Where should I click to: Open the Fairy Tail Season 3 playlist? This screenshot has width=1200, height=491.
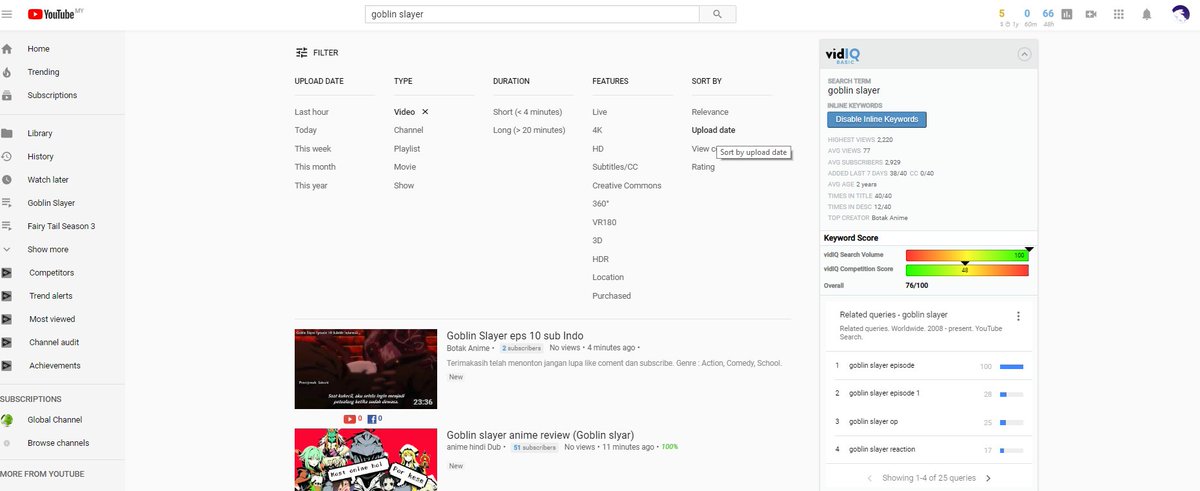tap(62, 226)
